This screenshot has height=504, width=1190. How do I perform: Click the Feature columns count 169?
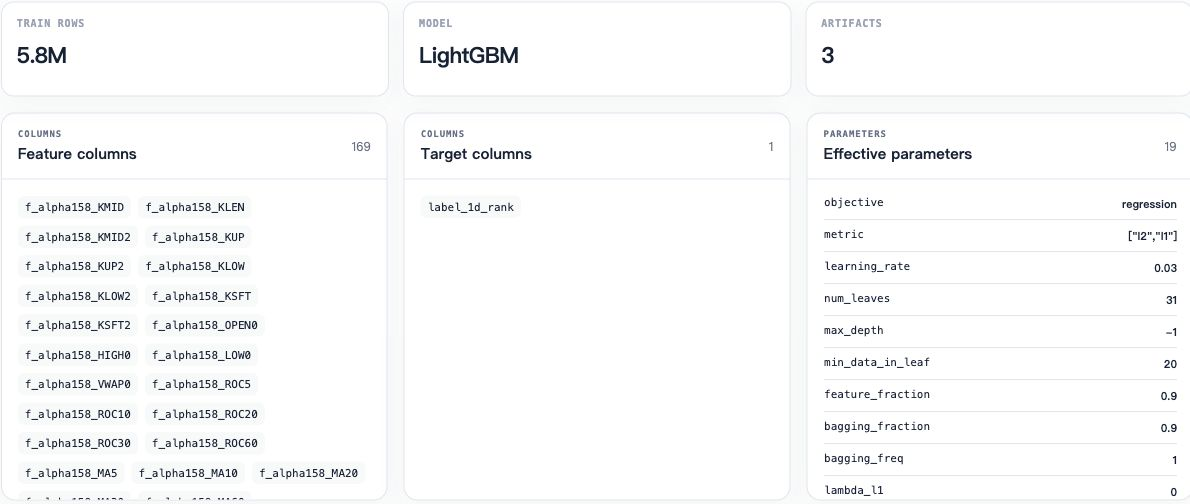(360, 146)
